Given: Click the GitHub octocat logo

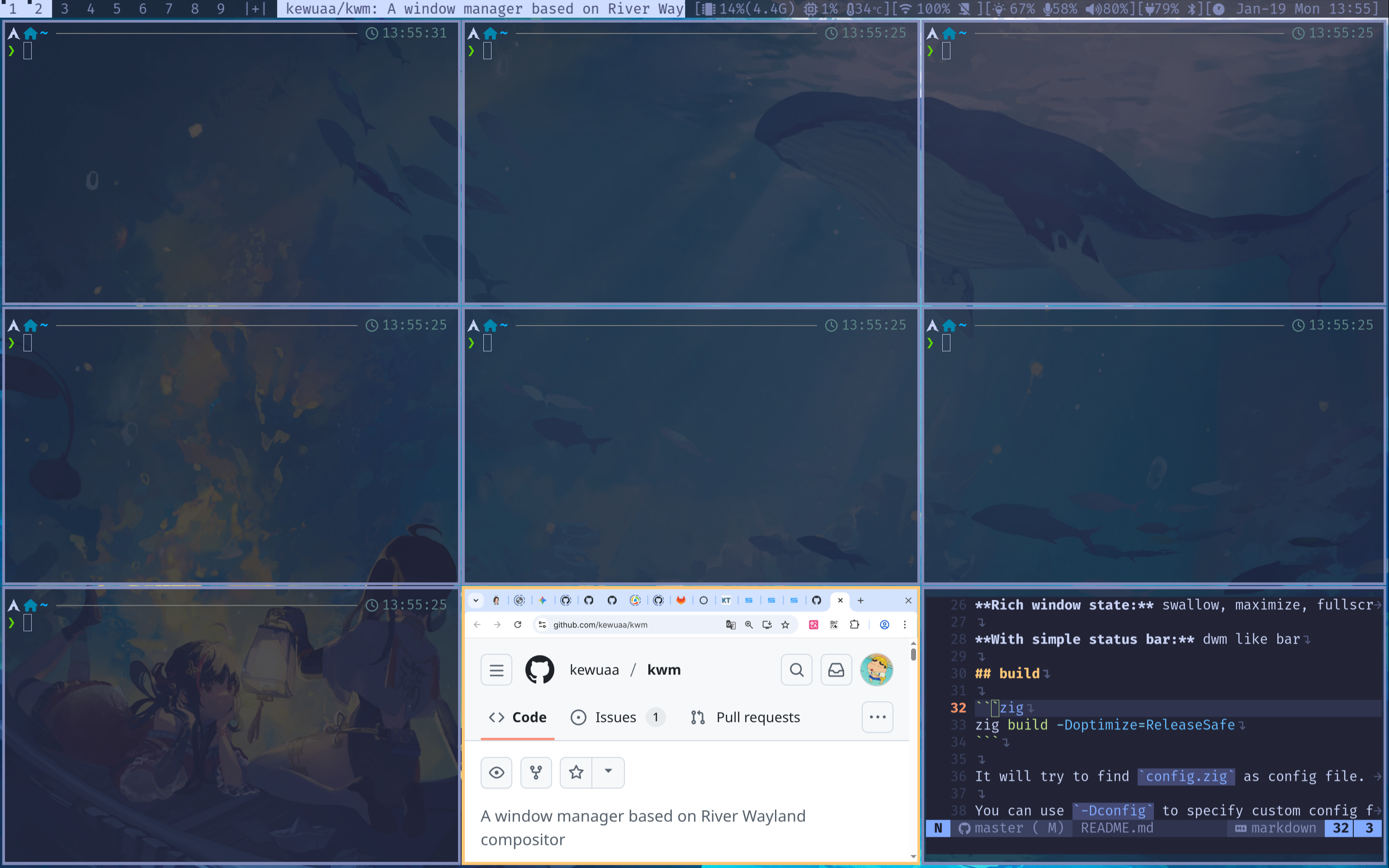Looking at the screenshot, I should click(539, 670).
